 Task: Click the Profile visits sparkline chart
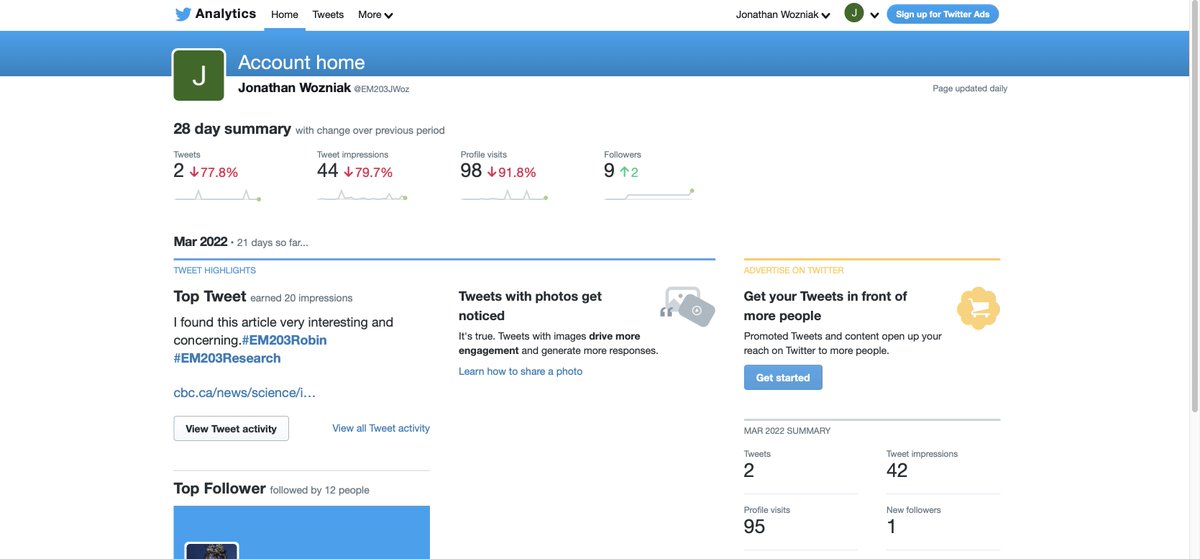tap(505, 195)
